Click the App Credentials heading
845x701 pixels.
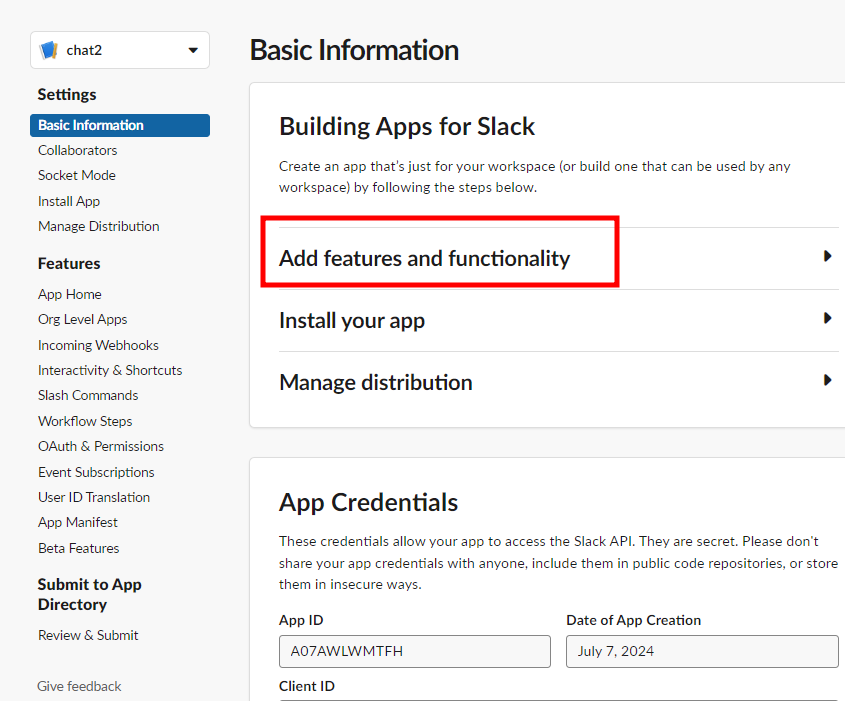point(369,502)
